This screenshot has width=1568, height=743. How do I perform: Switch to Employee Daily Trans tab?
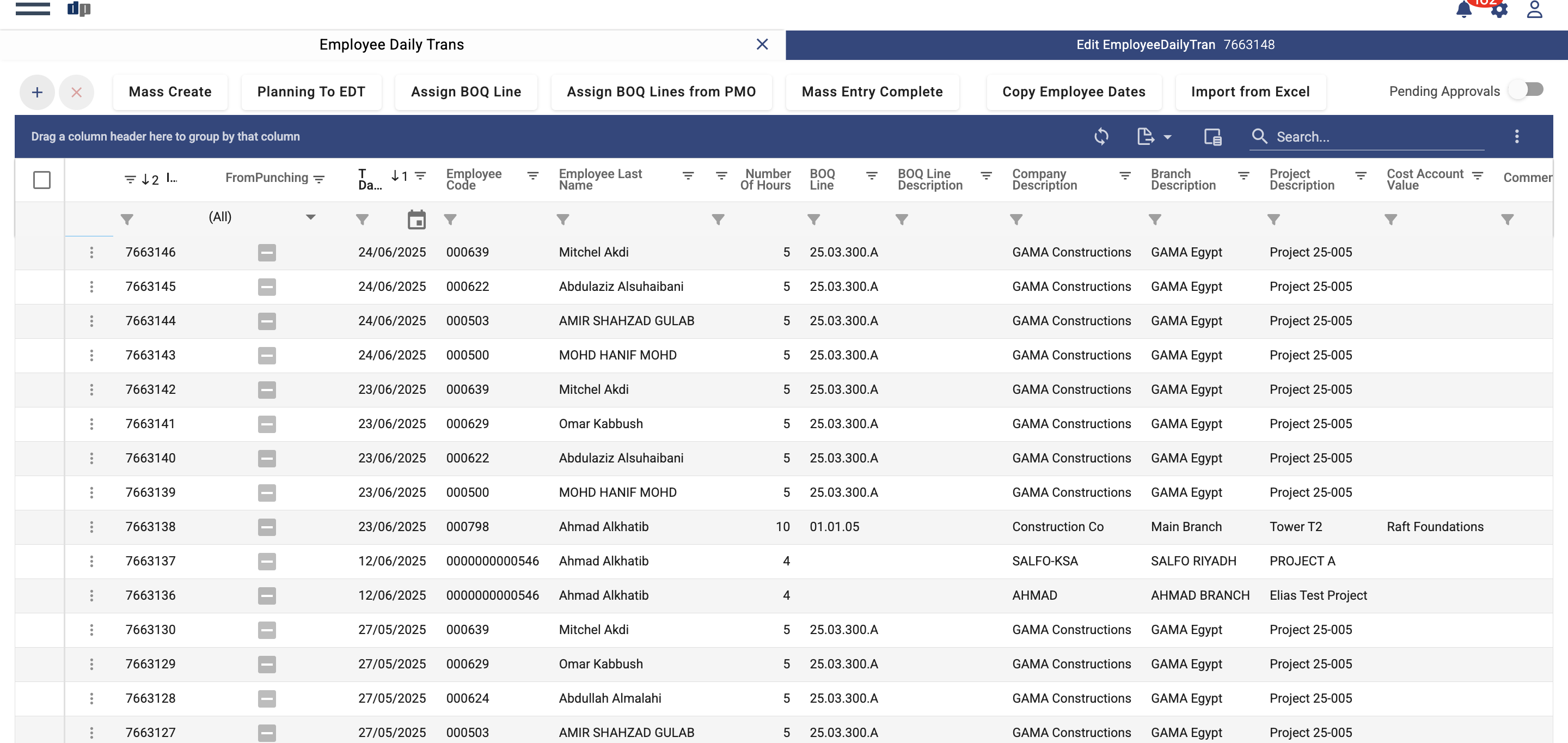[391, 45]
